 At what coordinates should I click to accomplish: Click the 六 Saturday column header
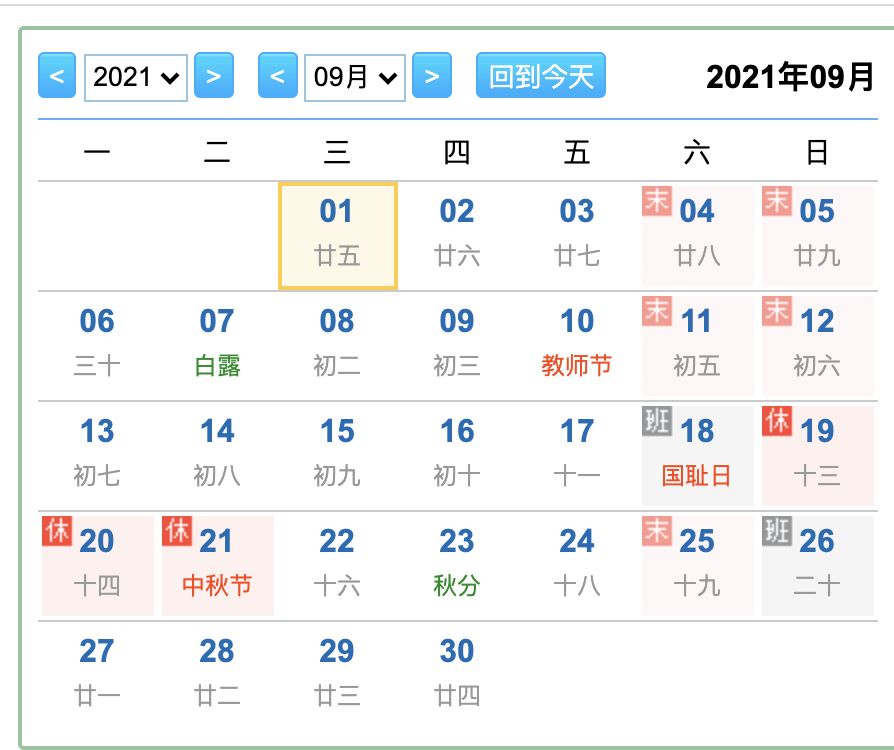697,152
